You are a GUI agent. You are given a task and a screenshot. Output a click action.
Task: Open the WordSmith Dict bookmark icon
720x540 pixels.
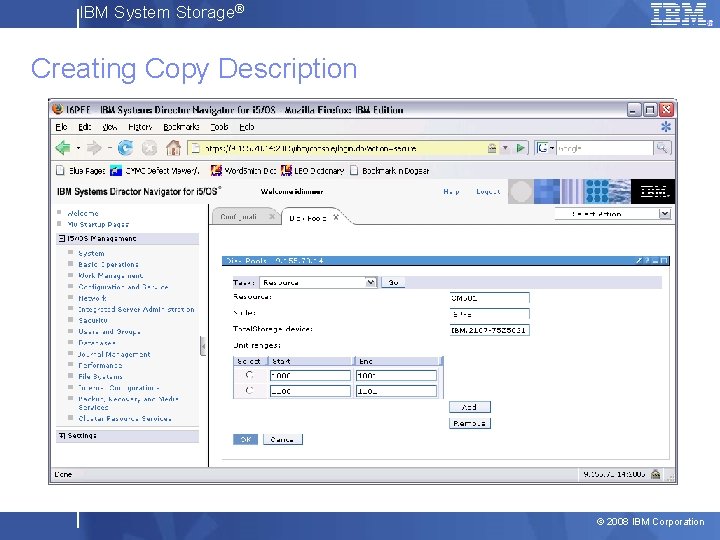[216, 171]
